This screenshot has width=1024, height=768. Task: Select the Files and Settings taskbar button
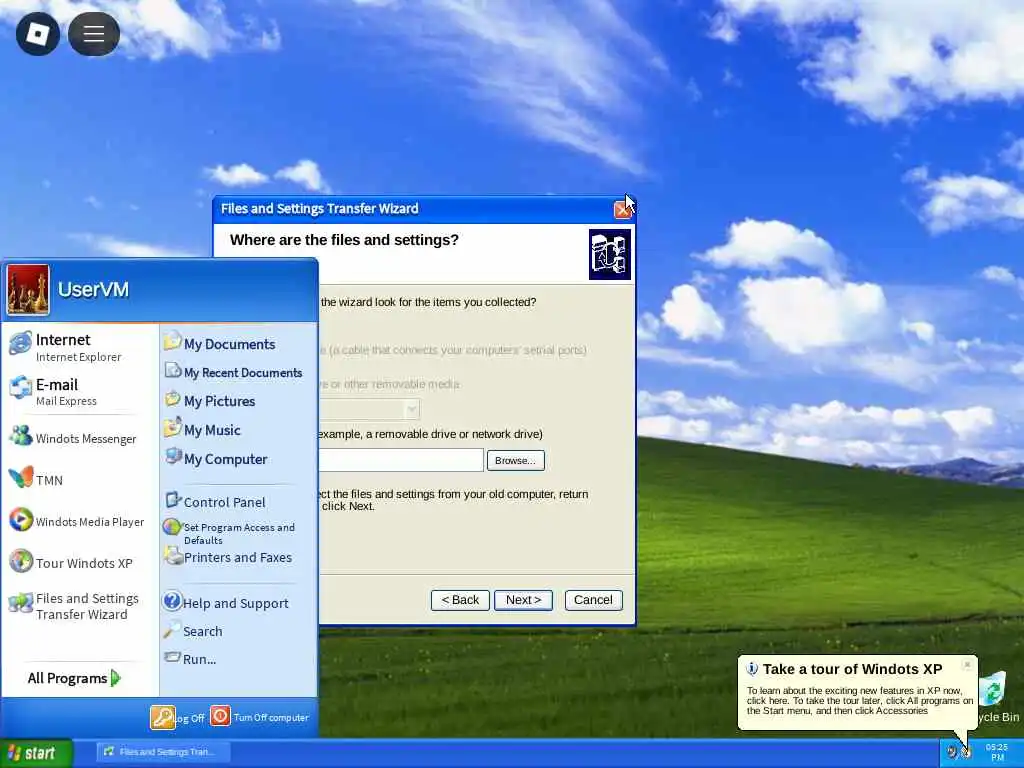click(164, 752)
